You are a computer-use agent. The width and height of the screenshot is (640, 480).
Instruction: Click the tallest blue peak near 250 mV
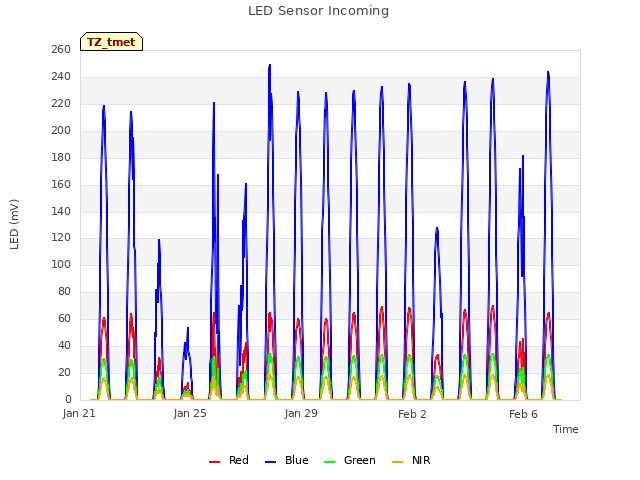click(269, 65)
